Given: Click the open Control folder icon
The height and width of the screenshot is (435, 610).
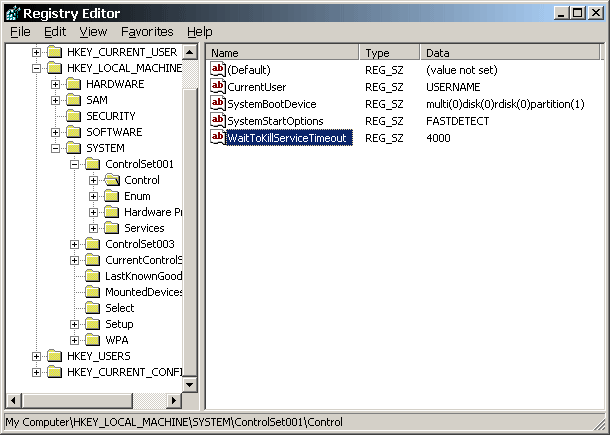Looking at the screenshot, I should tap(112, 180).
